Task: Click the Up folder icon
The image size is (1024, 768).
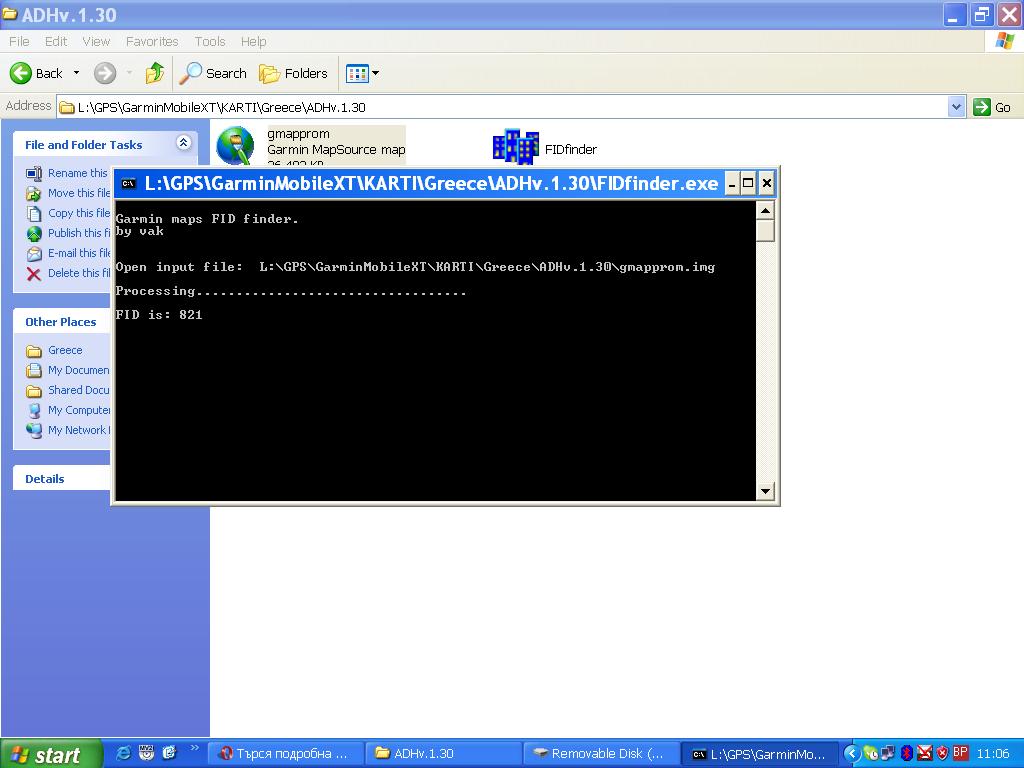Action: (x=155, y=73)
